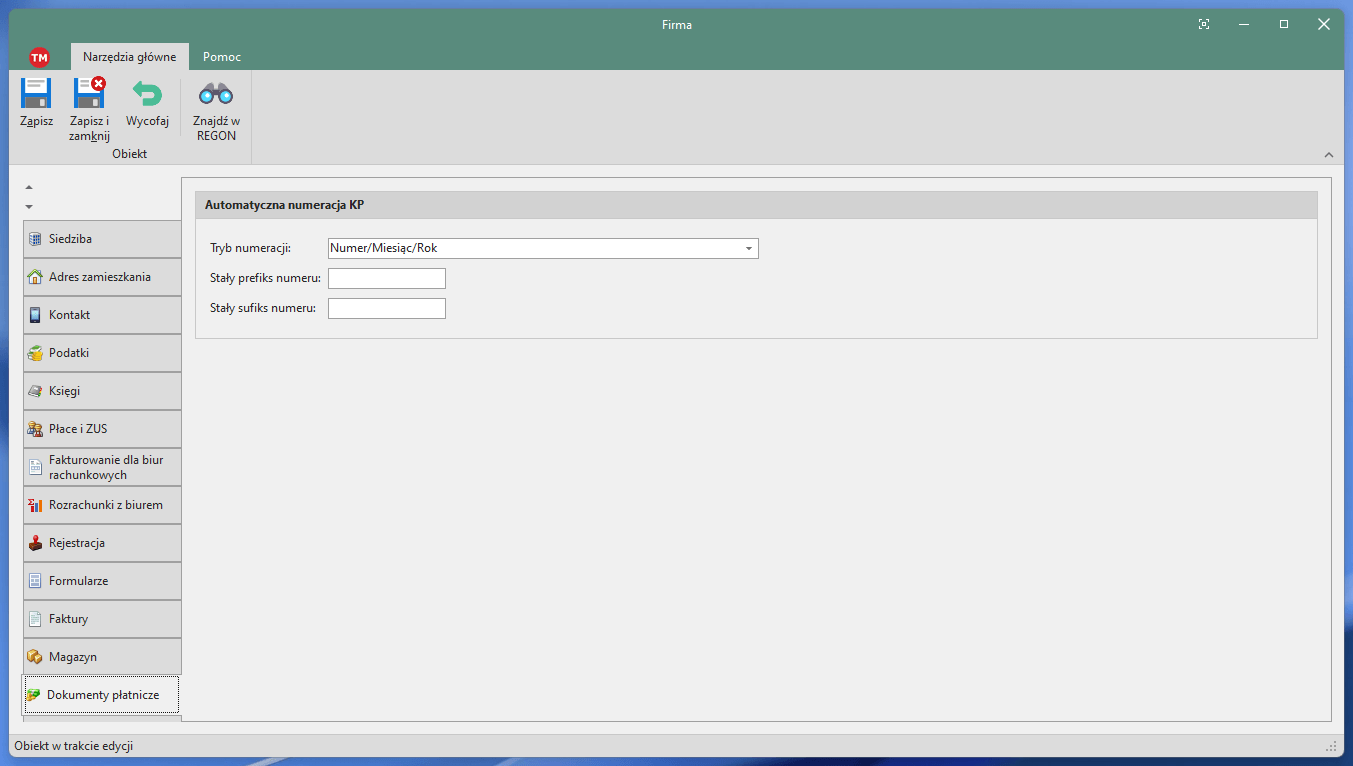Click the red TM application logo
The height and width of the screenshot is (766, 1353).
click(39, 57)
